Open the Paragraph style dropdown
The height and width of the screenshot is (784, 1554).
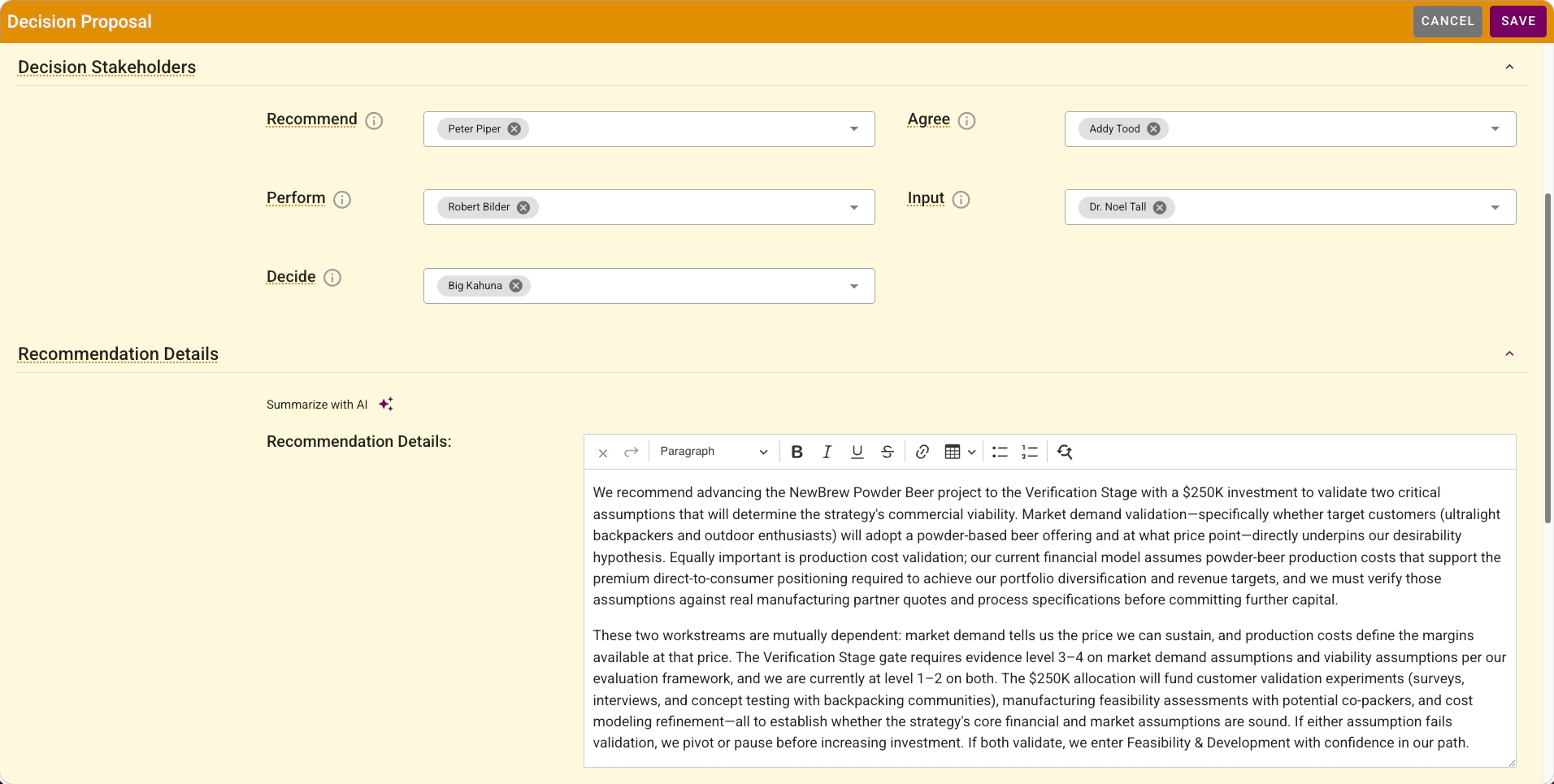click(714, 452)
